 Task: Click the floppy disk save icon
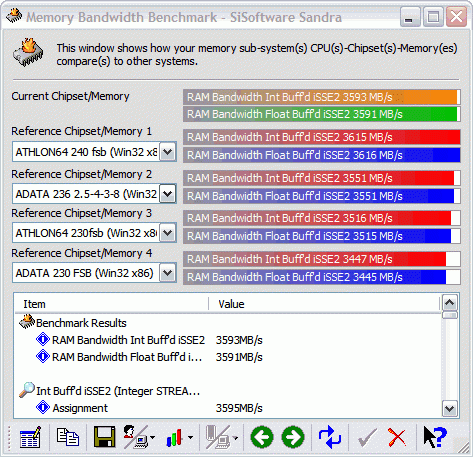point(105,437)
